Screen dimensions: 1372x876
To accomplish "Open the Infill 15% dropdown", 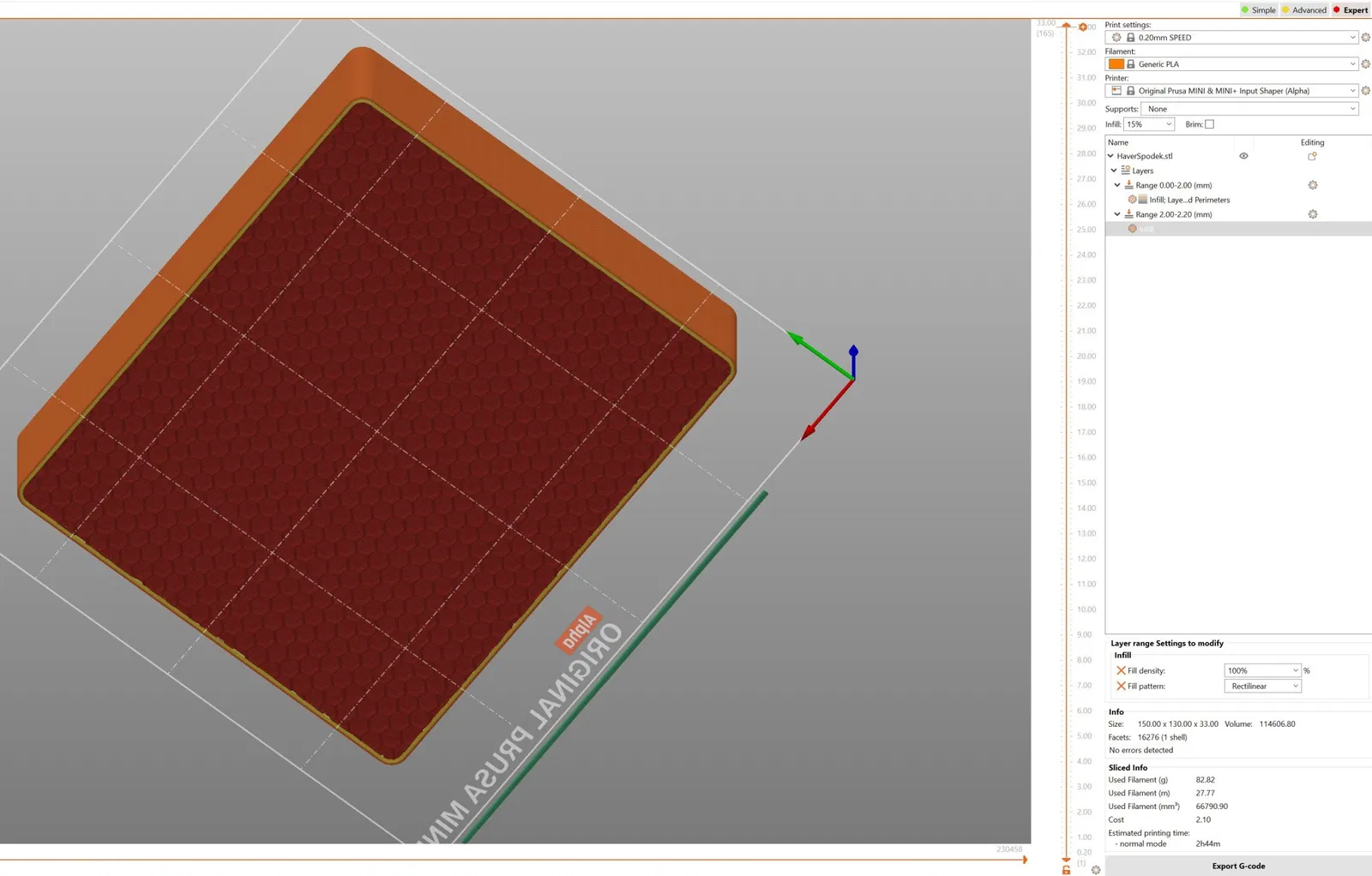I will pyautogui.click(x=1149, y=124).
